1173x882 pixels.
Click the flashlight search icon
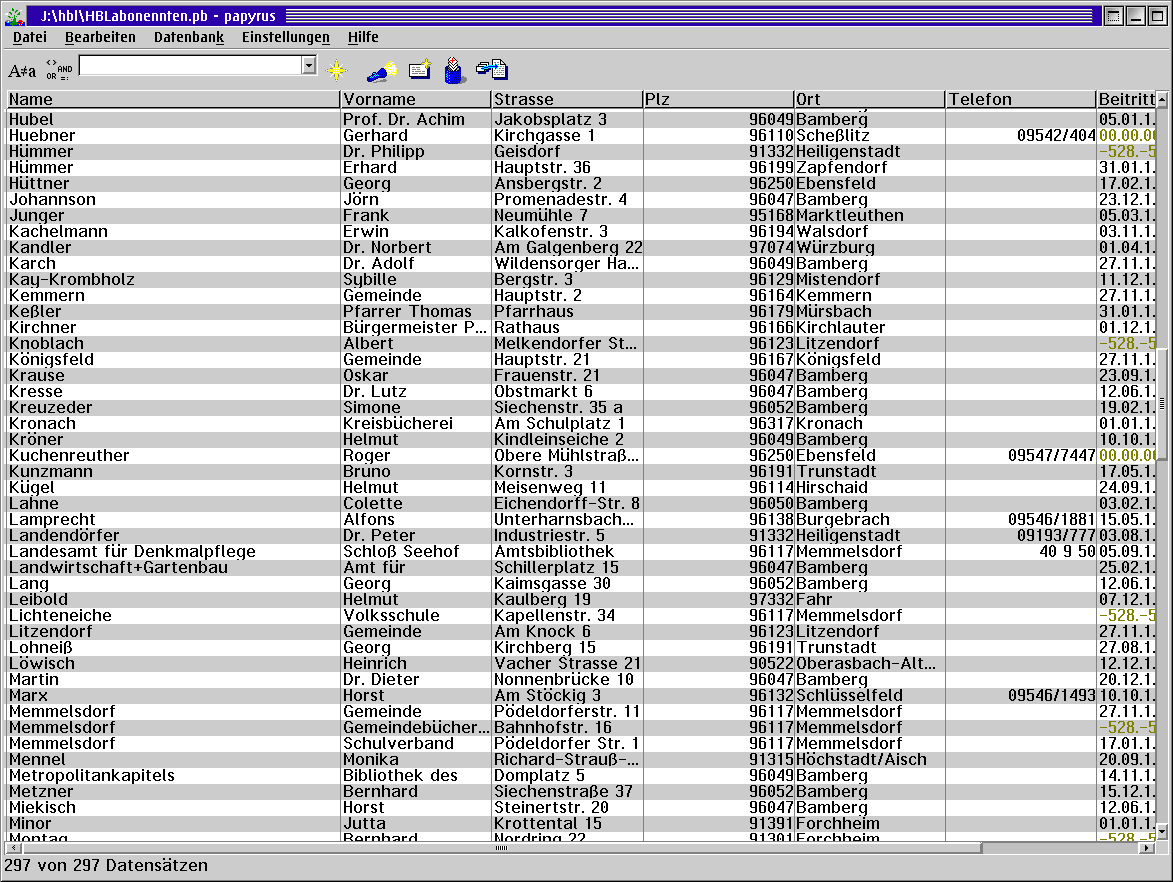382,71
